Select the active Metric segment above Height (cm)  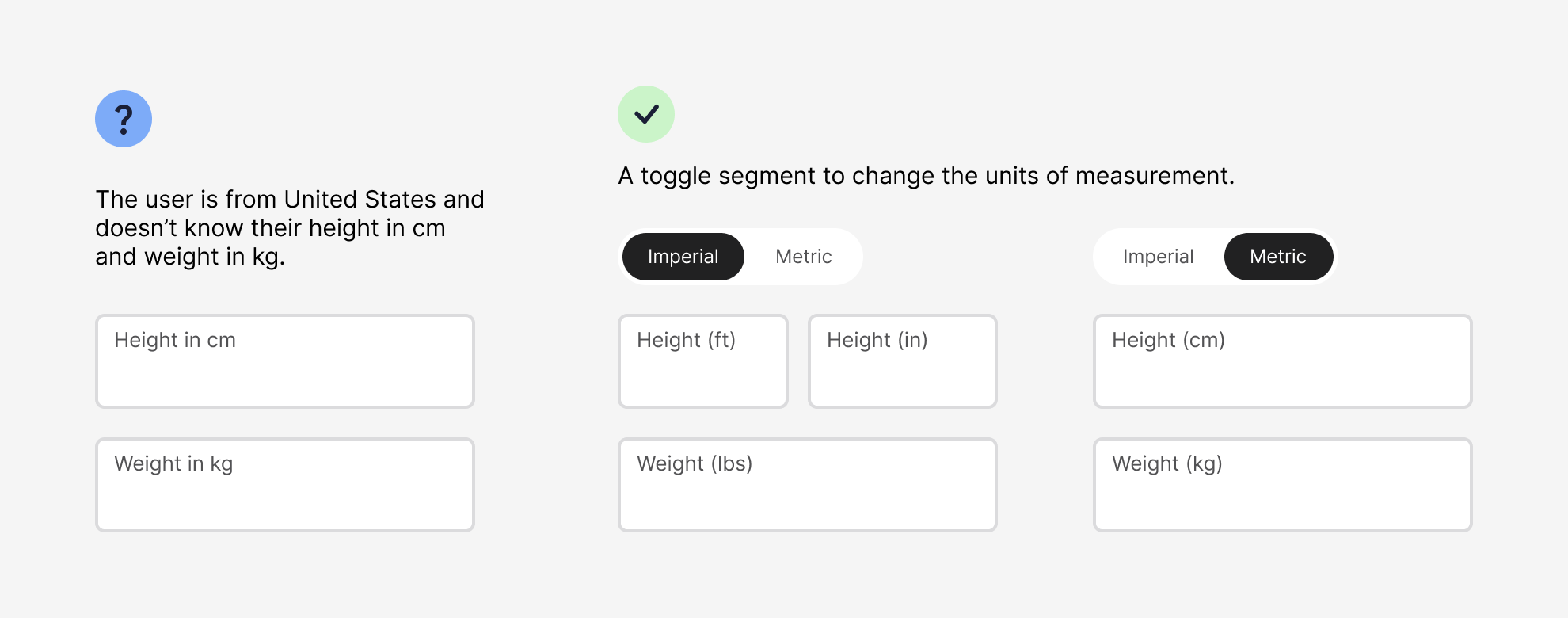point(1278,257)
